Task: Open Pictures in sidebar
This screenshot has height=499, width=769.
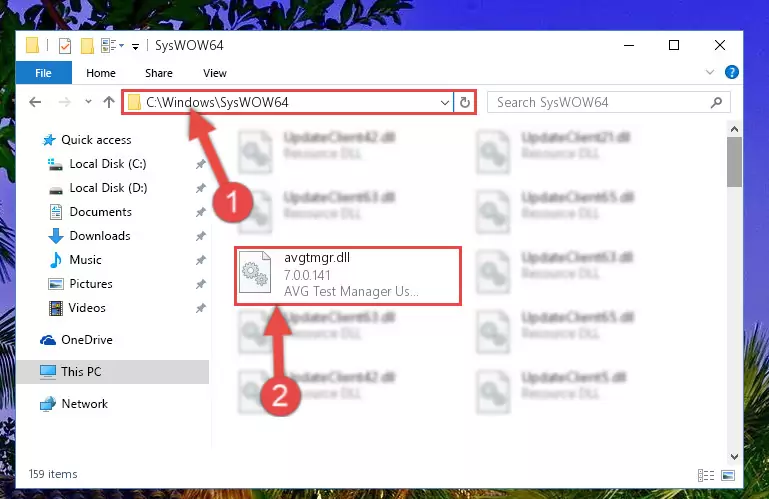Action: coord(80,284)
